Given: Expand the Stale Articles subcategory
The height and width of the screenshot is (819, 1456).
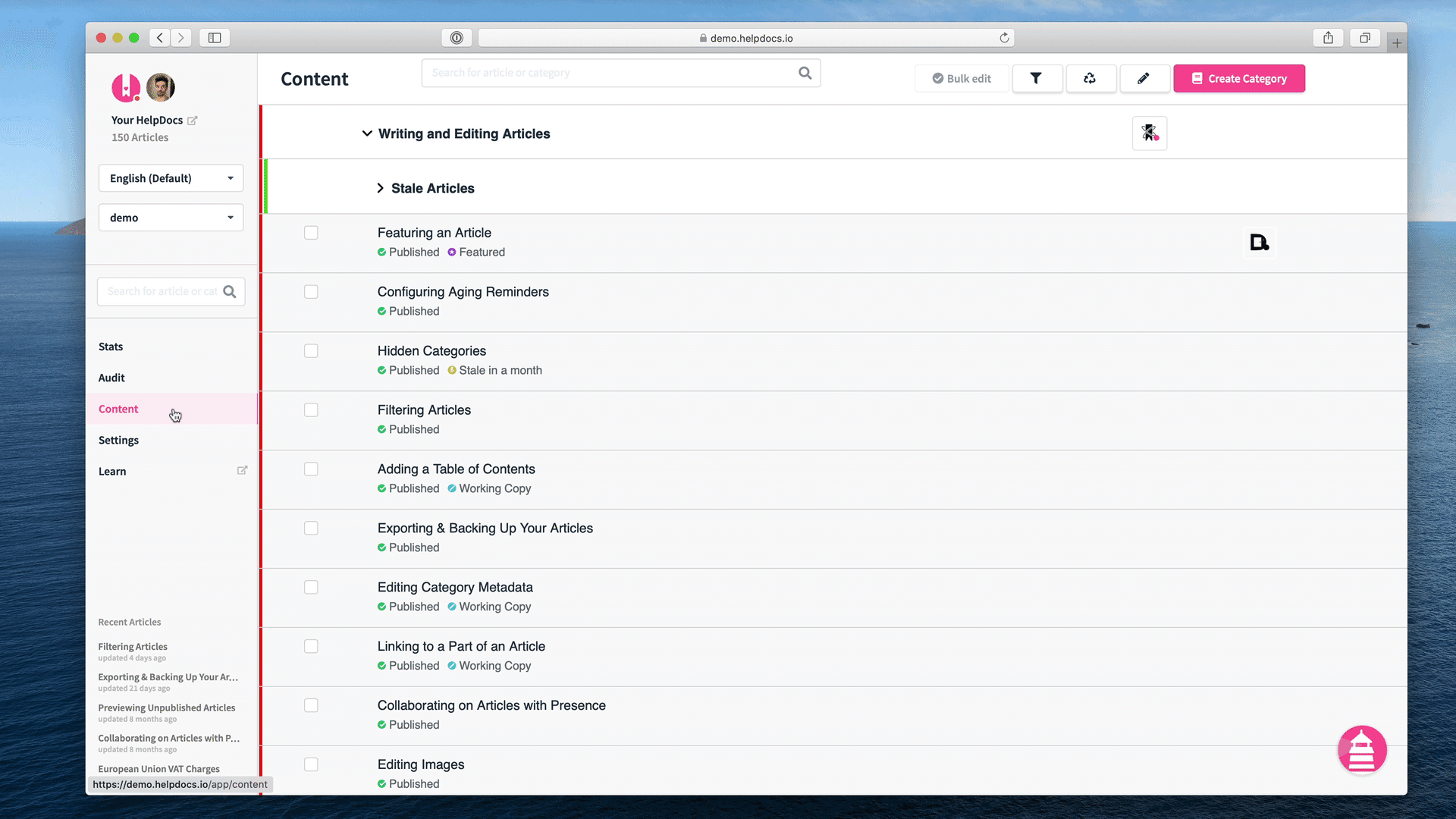Looking at the screenshot, I should [380, 188].
